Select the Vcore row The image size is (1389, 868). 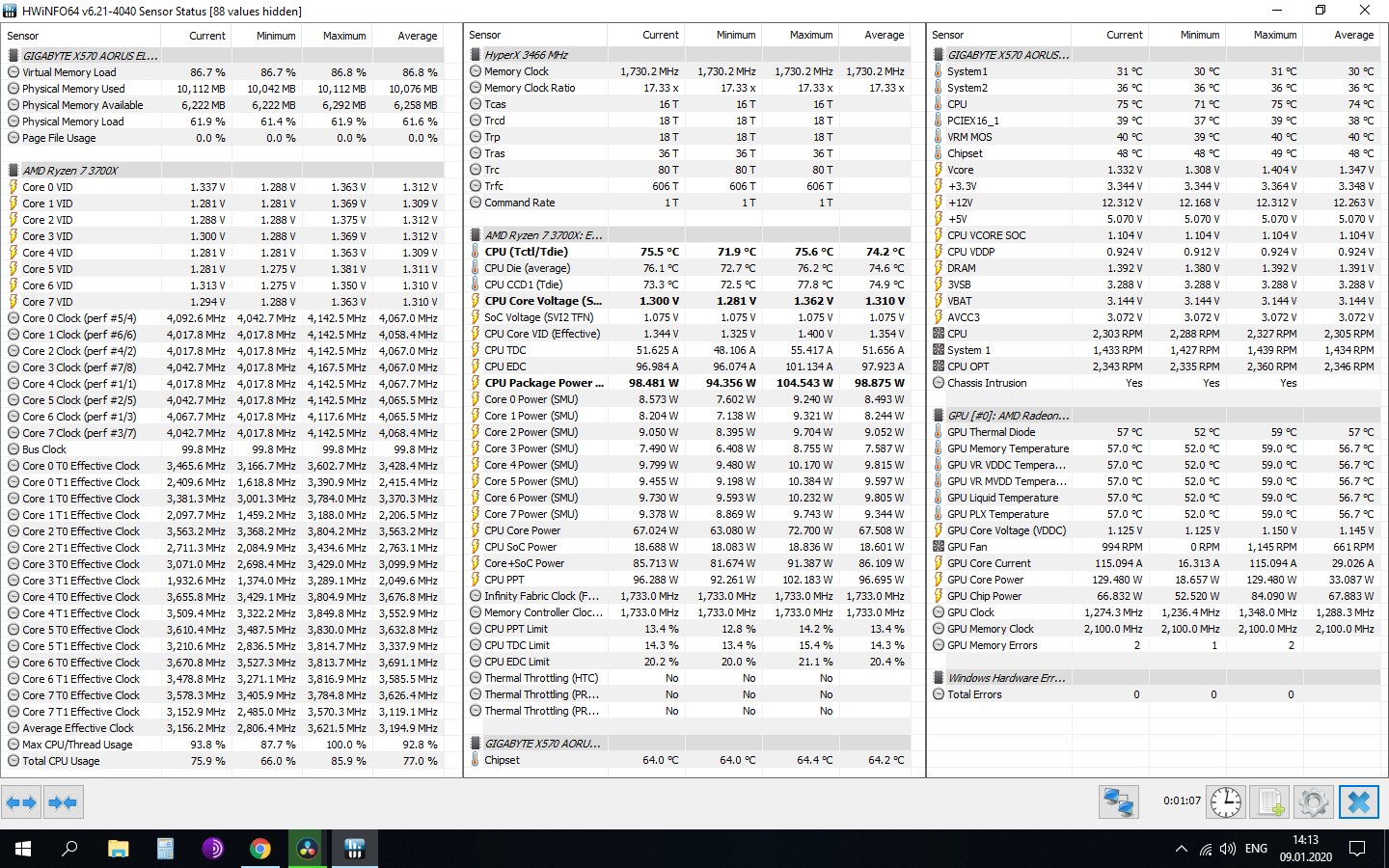click(1156, 170)
